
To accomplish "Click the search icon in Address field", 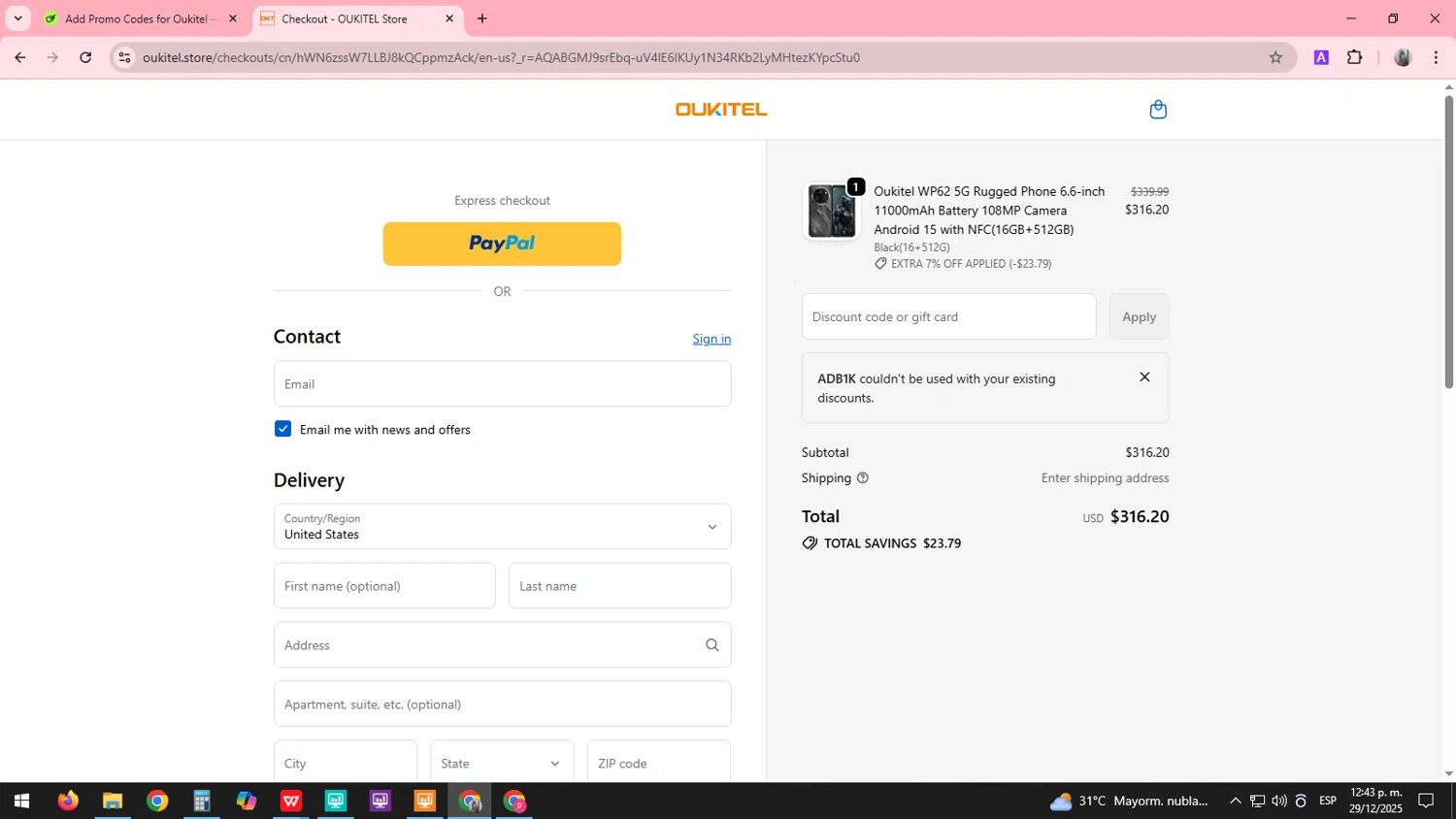I will coord(711,645).
